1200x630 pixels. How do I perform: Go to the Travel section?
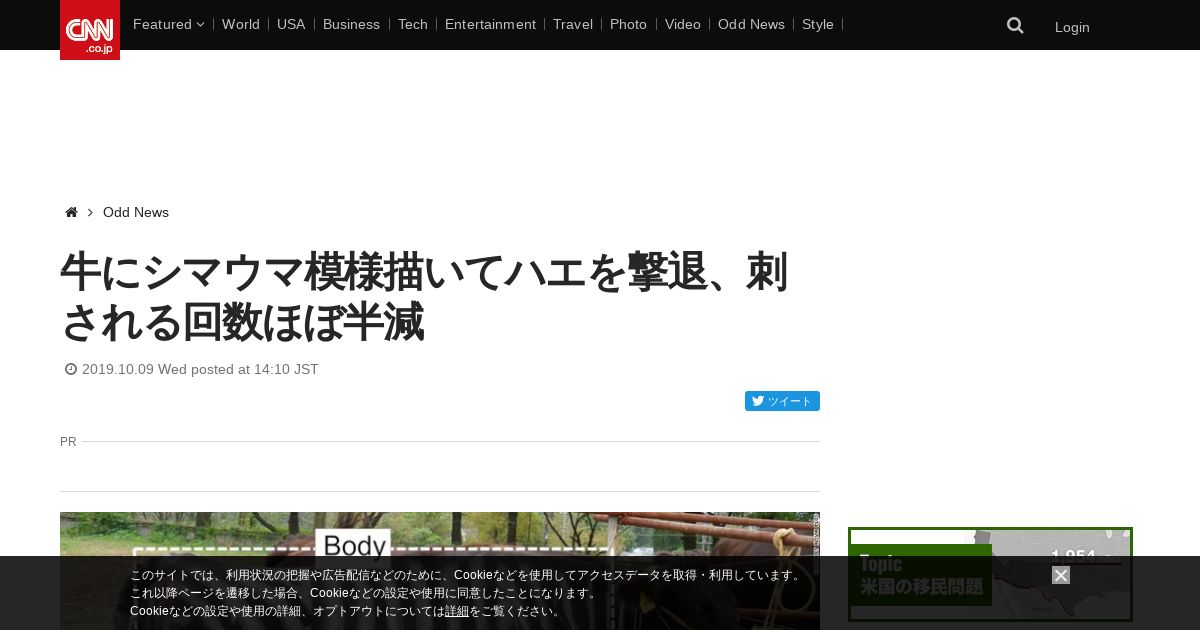pos(573,24)
